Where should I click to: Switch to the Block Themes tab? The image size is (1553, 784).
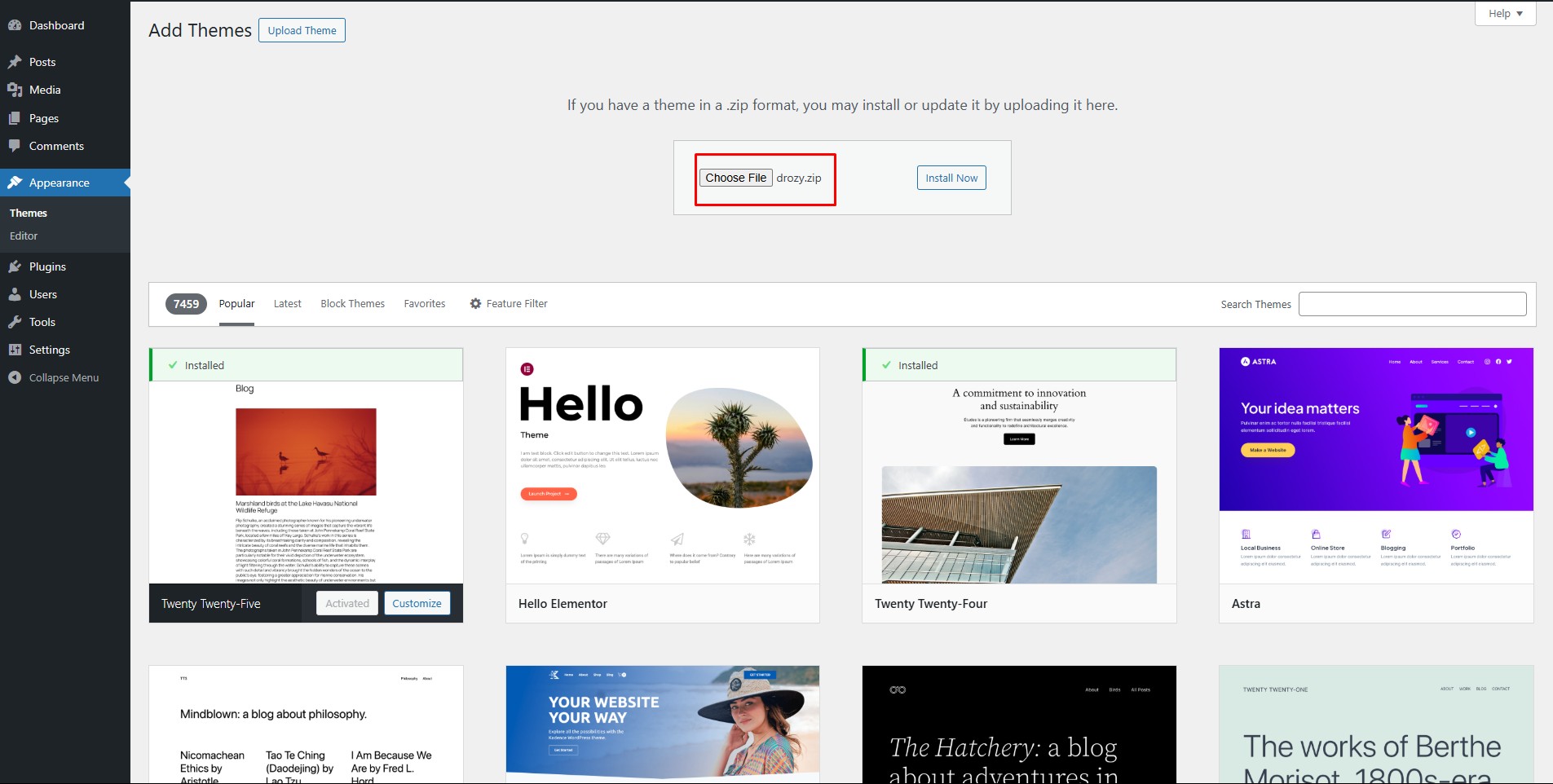(352, 303)
